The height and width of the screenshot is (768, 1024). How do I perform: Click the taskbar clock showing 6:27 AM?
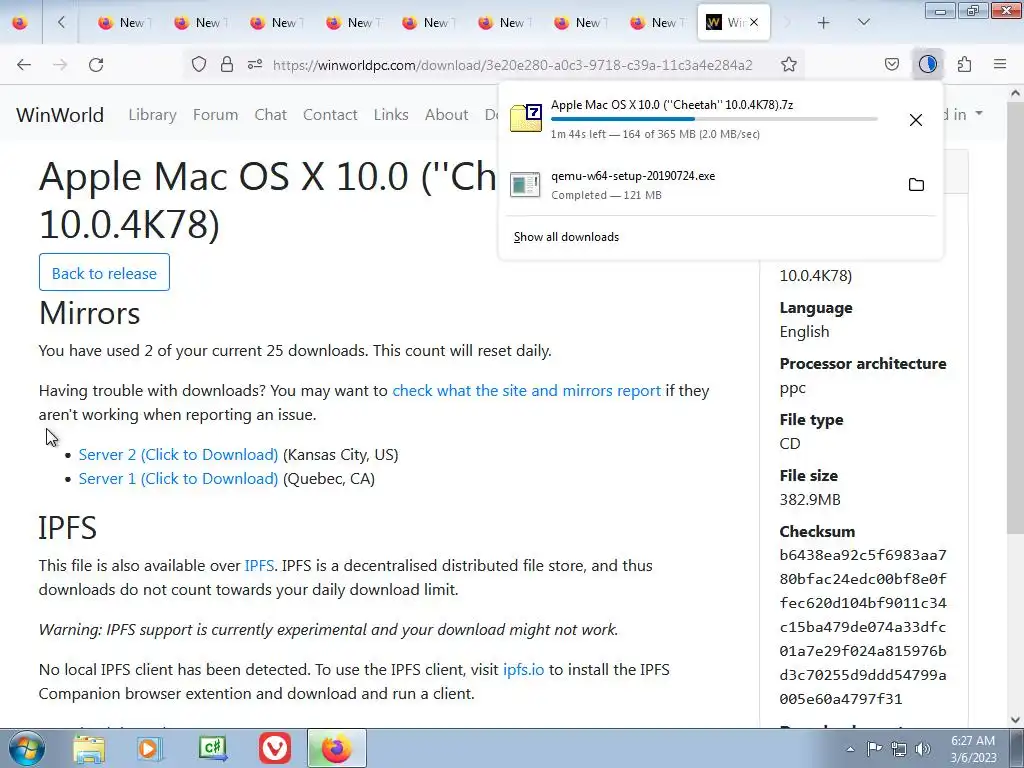pos(973,749)
